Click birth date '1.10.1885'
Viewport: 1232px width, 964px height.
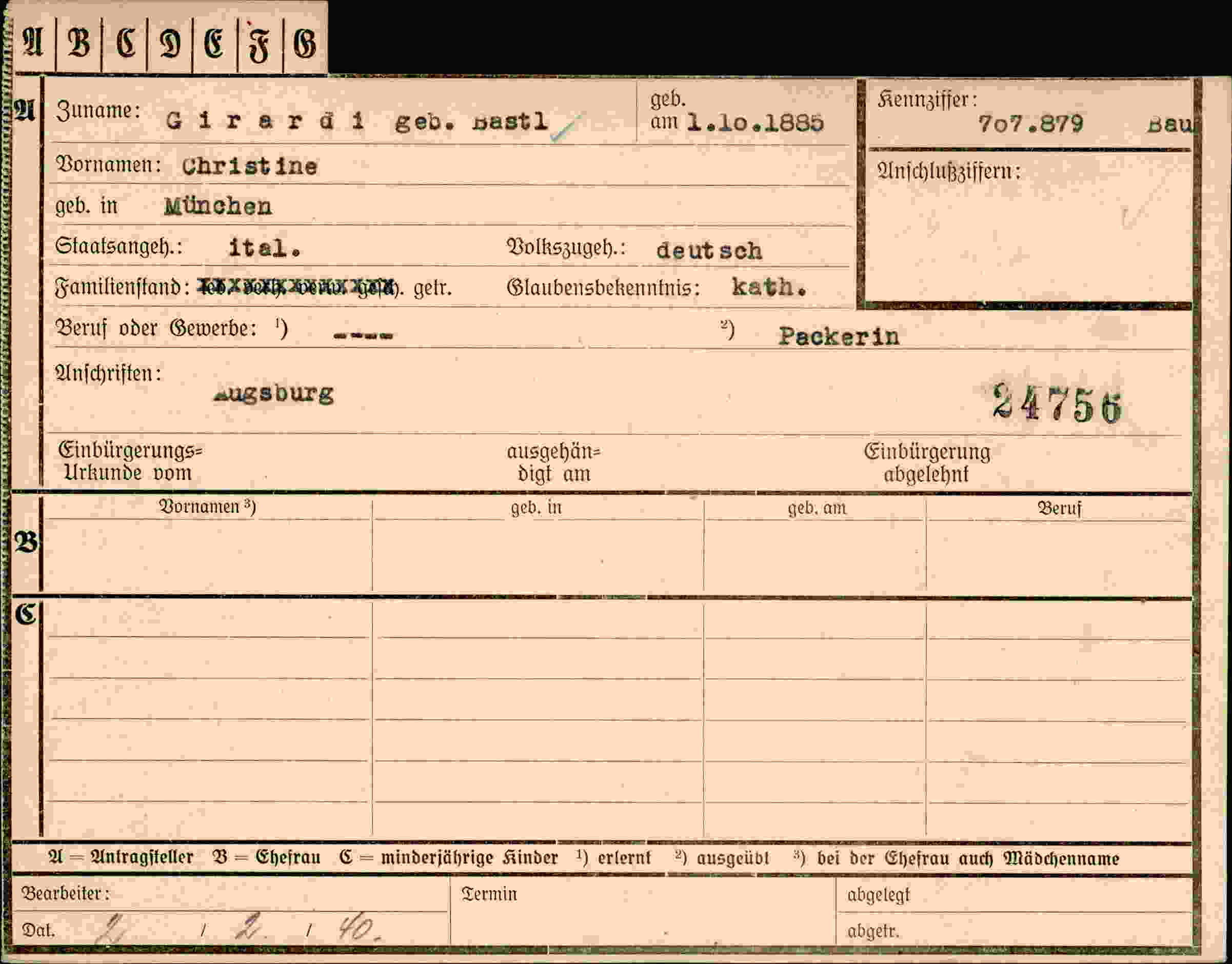point(756,123)
